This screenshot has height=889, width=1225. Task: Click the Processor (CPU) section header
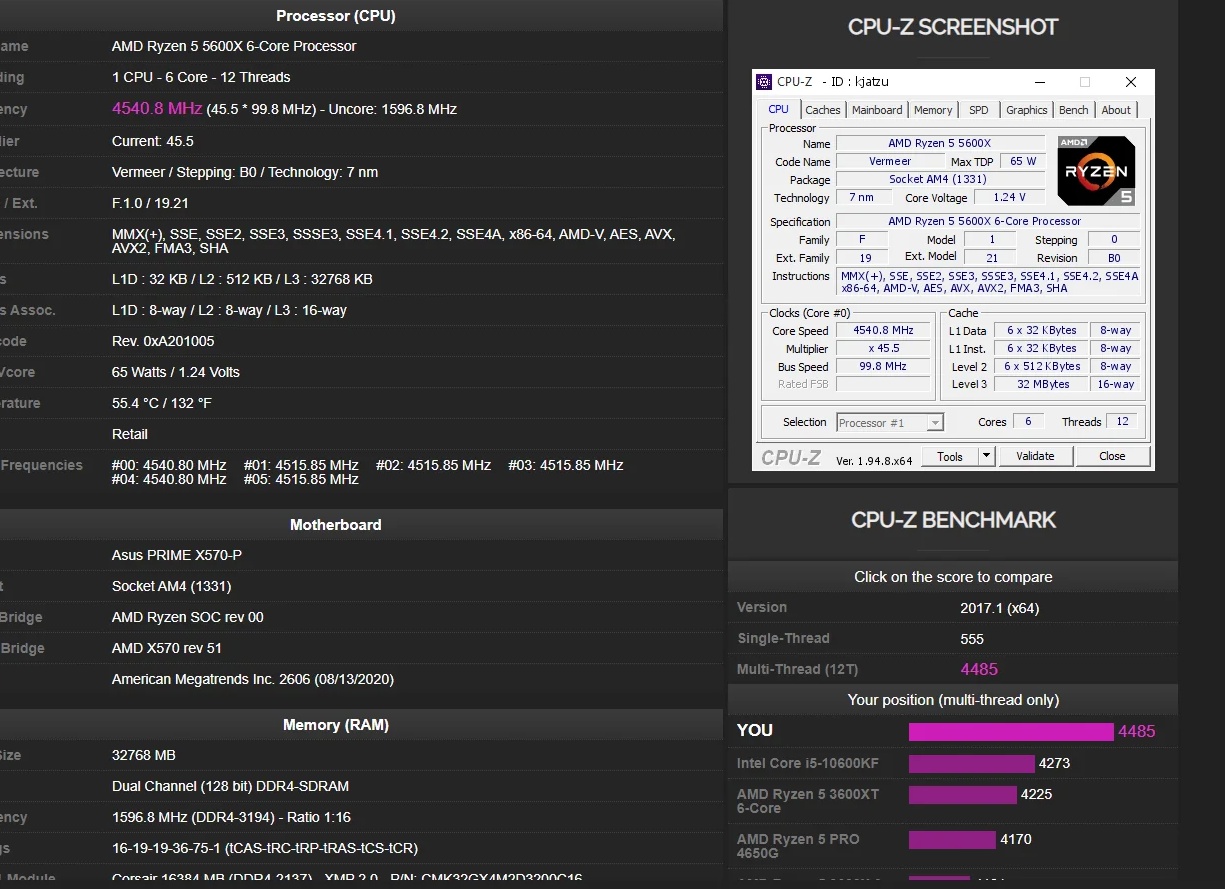[x=336, y=16]
